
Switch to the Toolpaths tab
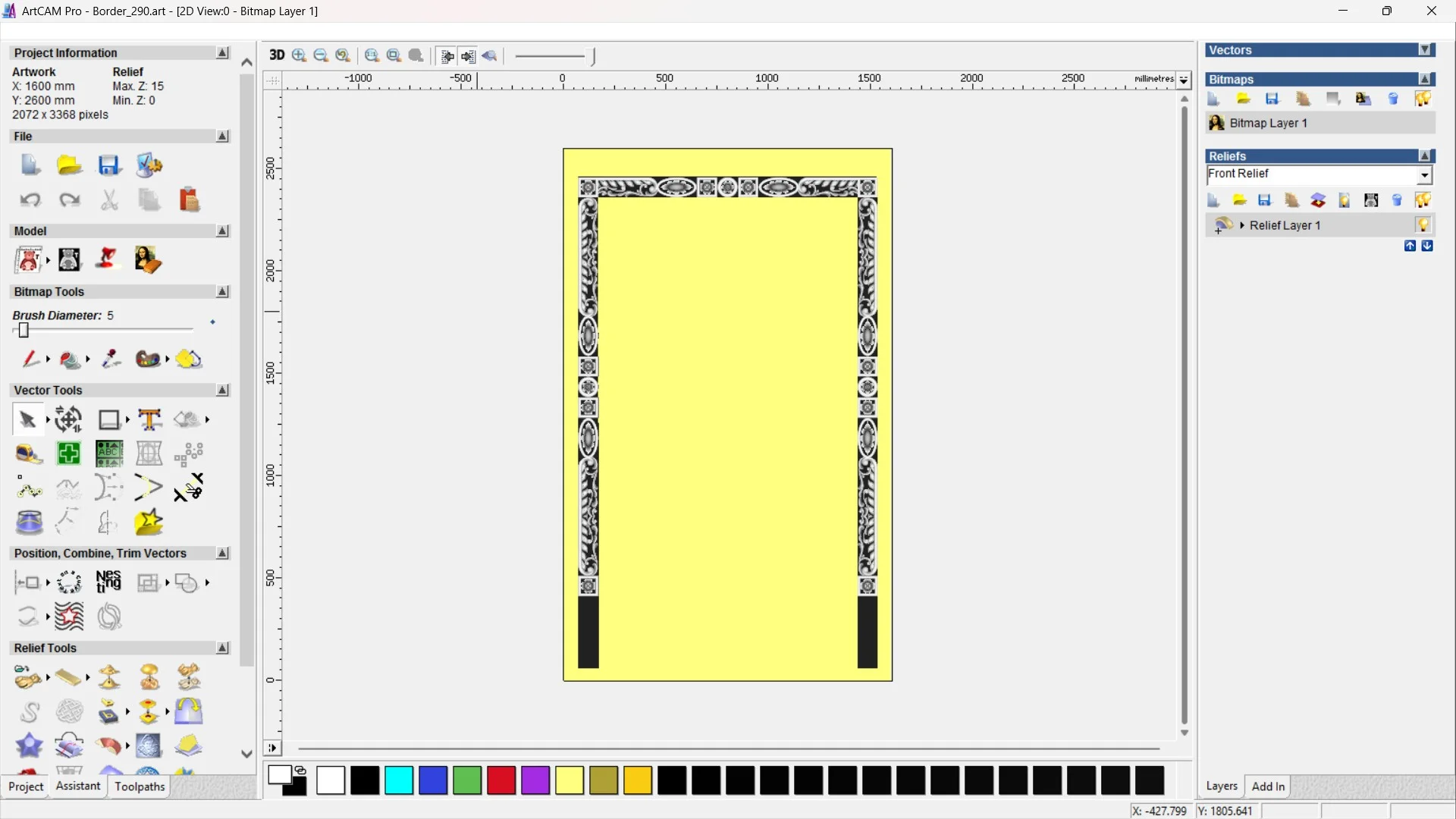click(139, 786)
